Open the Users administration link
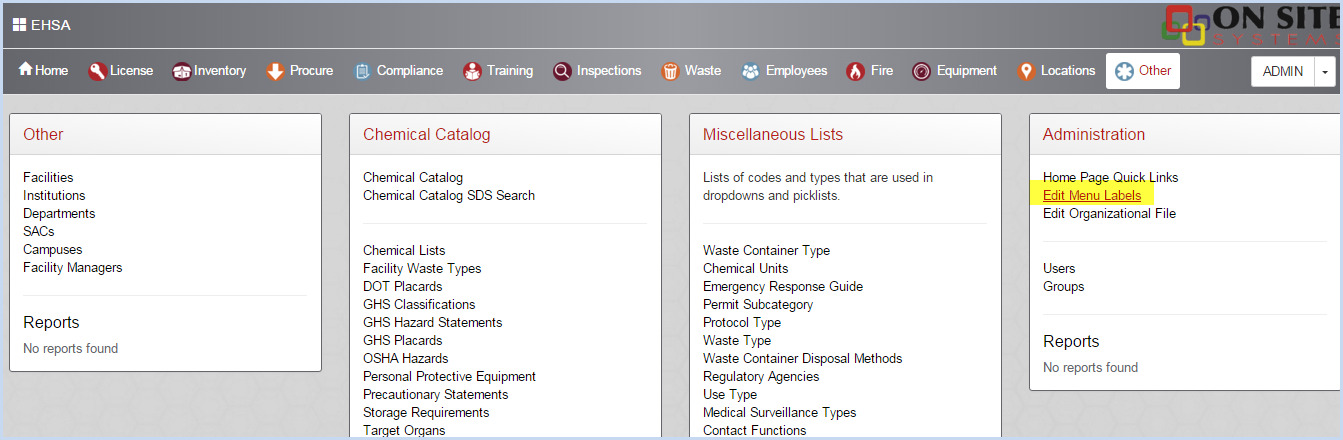This screenshot has width=1343, height=440. pos(1059,269)
